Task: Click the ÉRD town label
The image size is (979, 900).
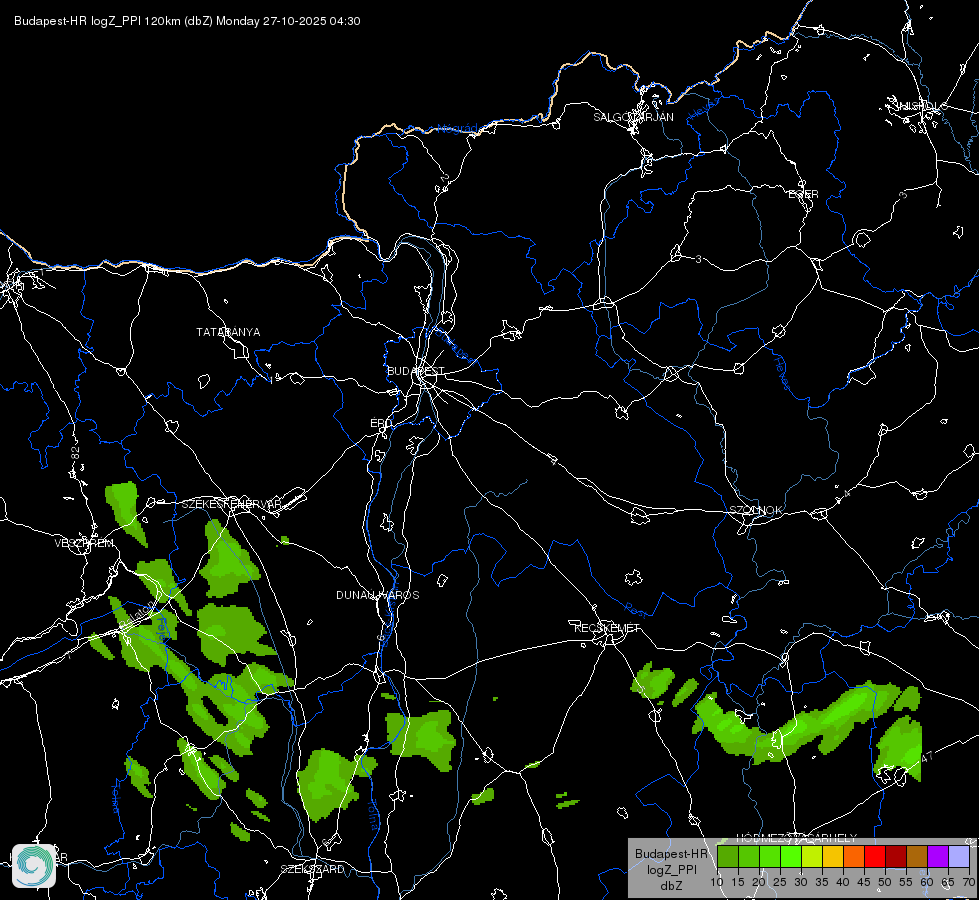Action: pyautogui.click(x=381, y=423)
